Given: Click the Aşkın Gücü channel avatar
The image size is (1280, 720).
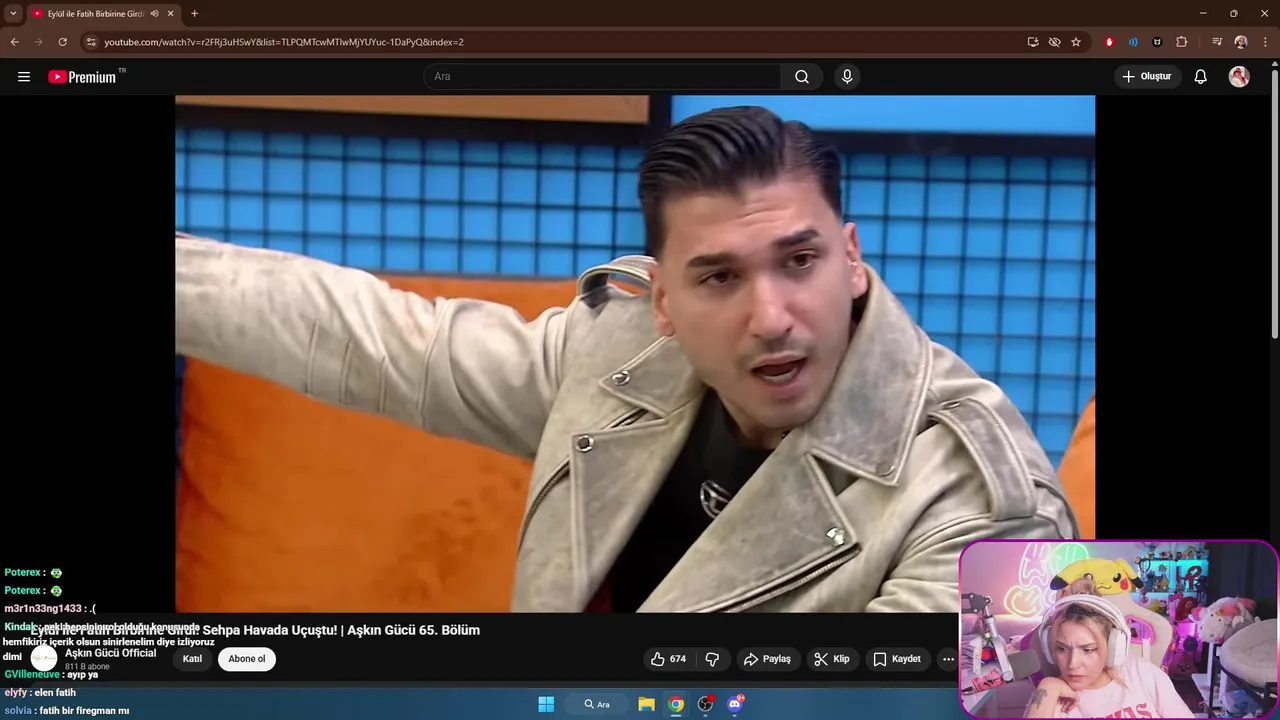Looking at the screenshot, I should [x=44, y=659].
